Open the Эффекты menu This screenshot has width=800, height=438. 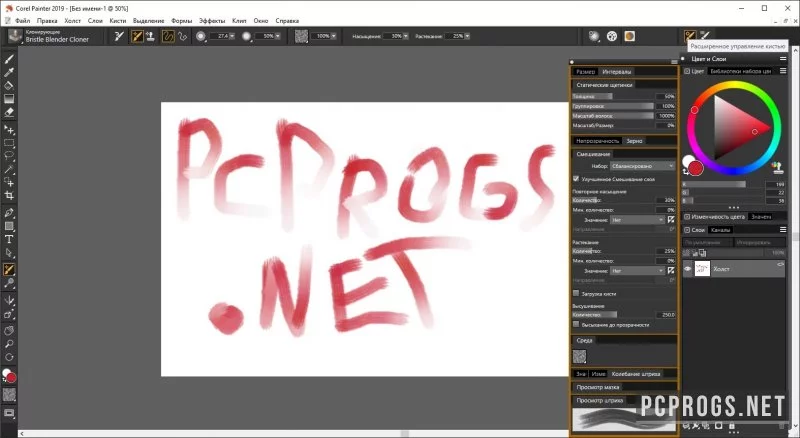(x=212, y=21)
